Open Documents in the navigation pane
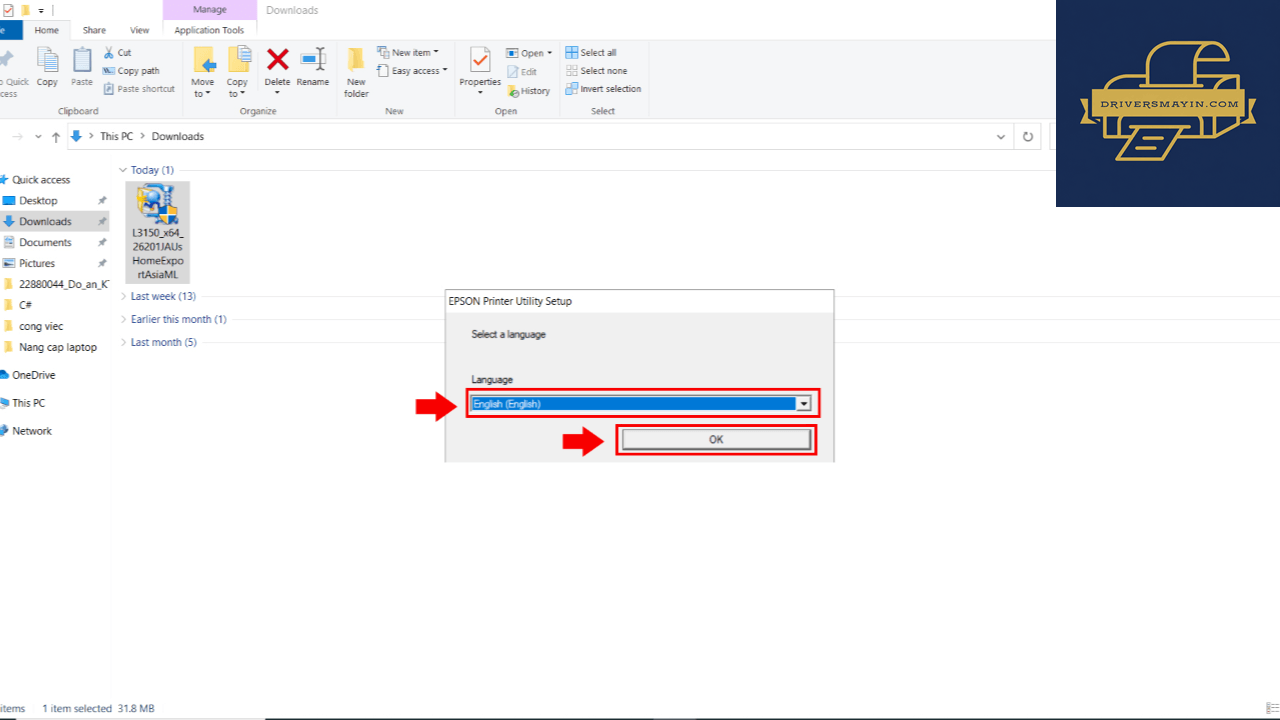1280x720 pixels. [x=45, y=243]
